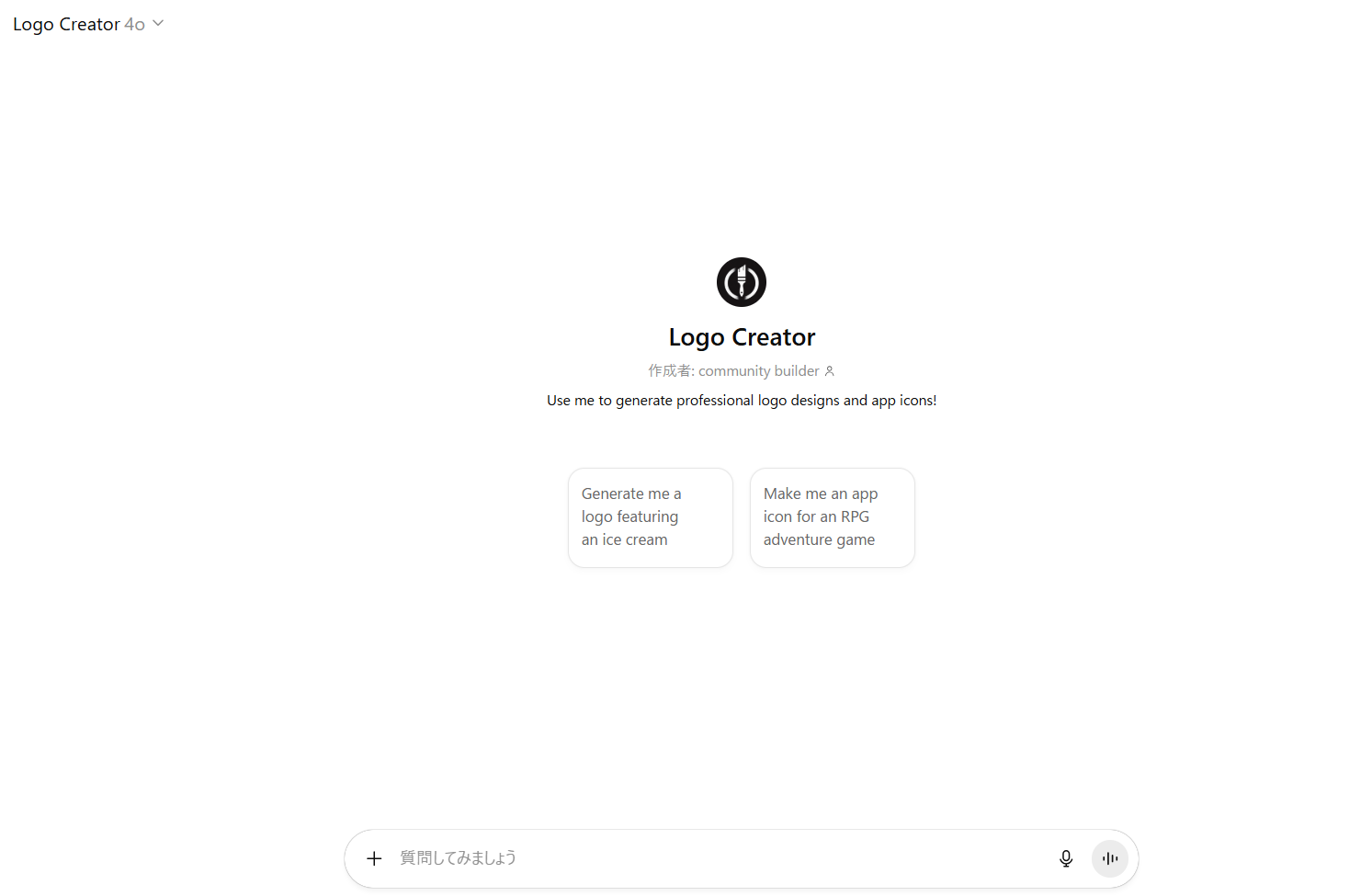The image size is (1372, 896).
Task: Choose the RPG adventure game icon prompt
Action: (833, 517)
